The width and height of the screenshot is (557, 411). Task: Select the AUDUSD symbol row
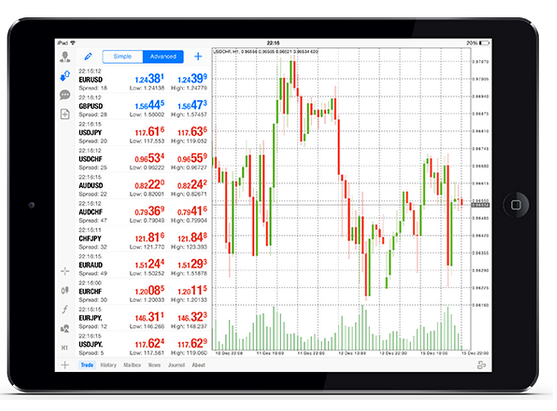tap(143, 186)
